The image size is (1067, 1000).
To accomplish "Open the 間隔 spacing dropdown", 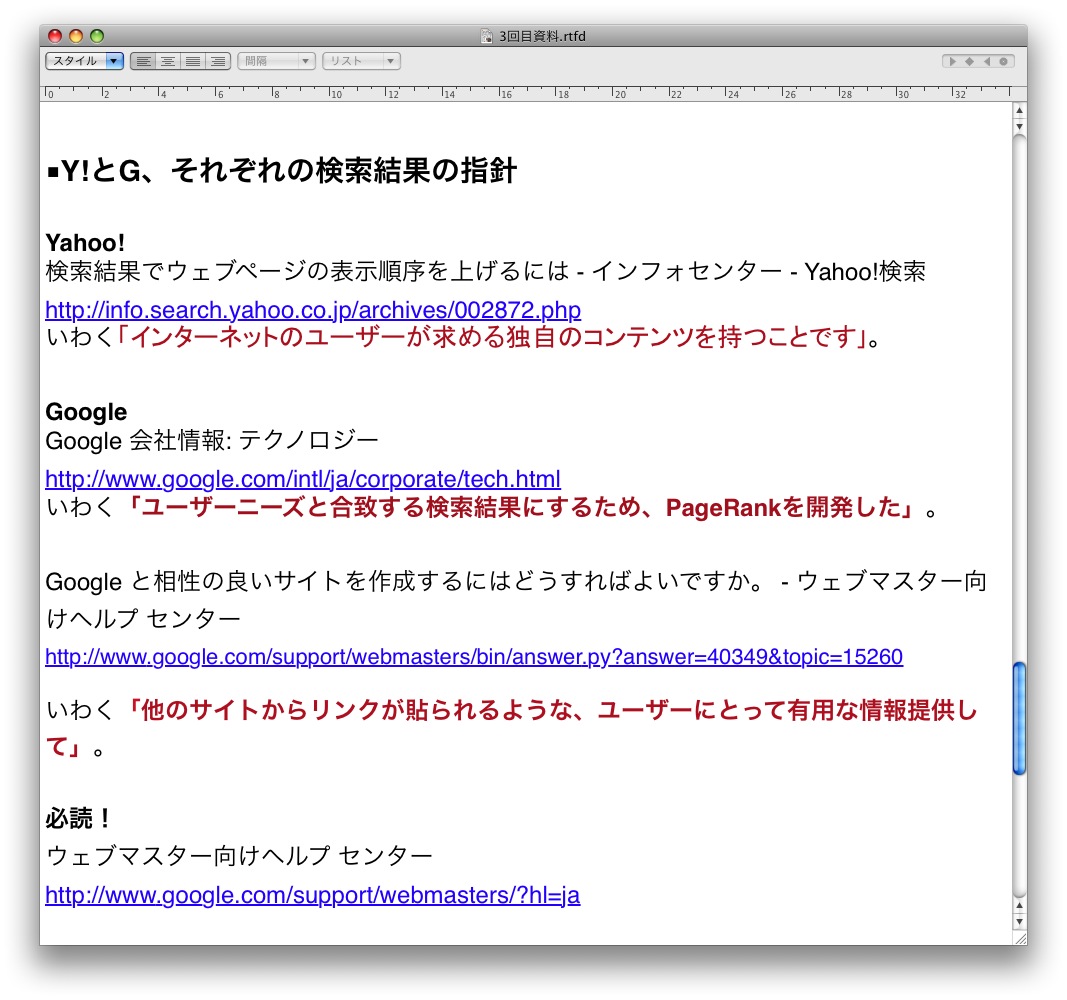I will click(276, 62).
